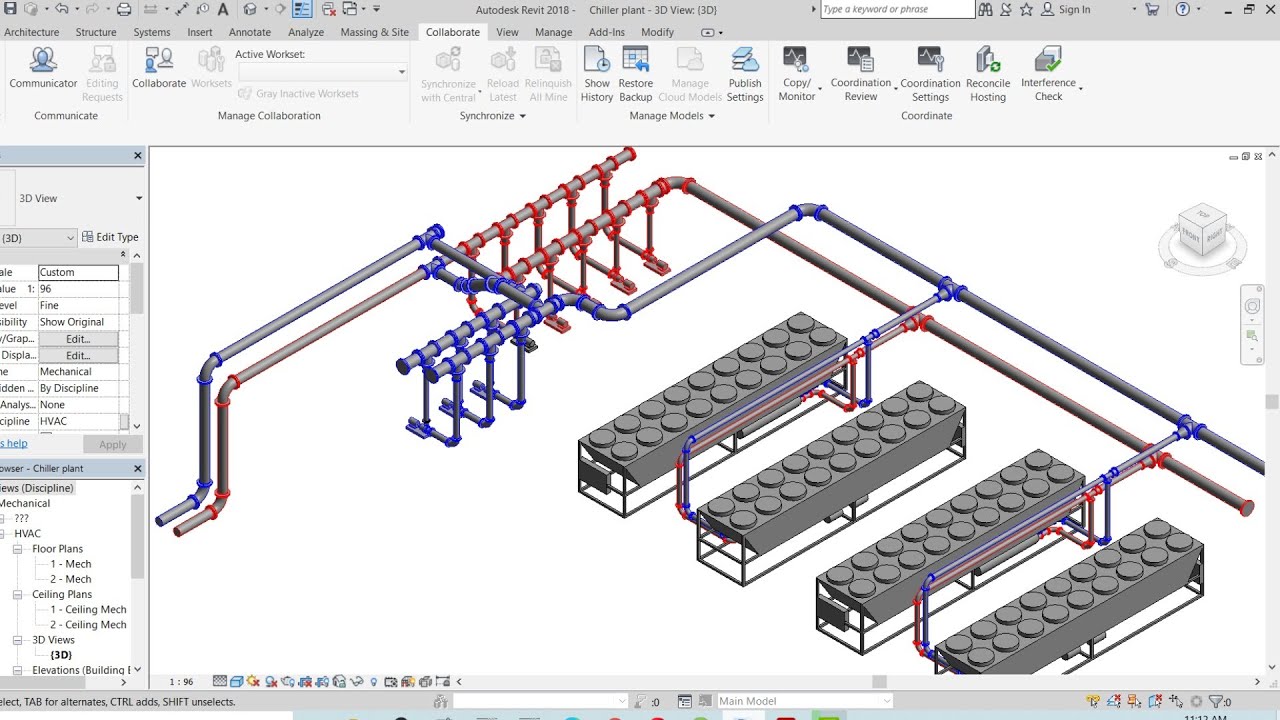Switch to the Systems tab

[152, 32]
